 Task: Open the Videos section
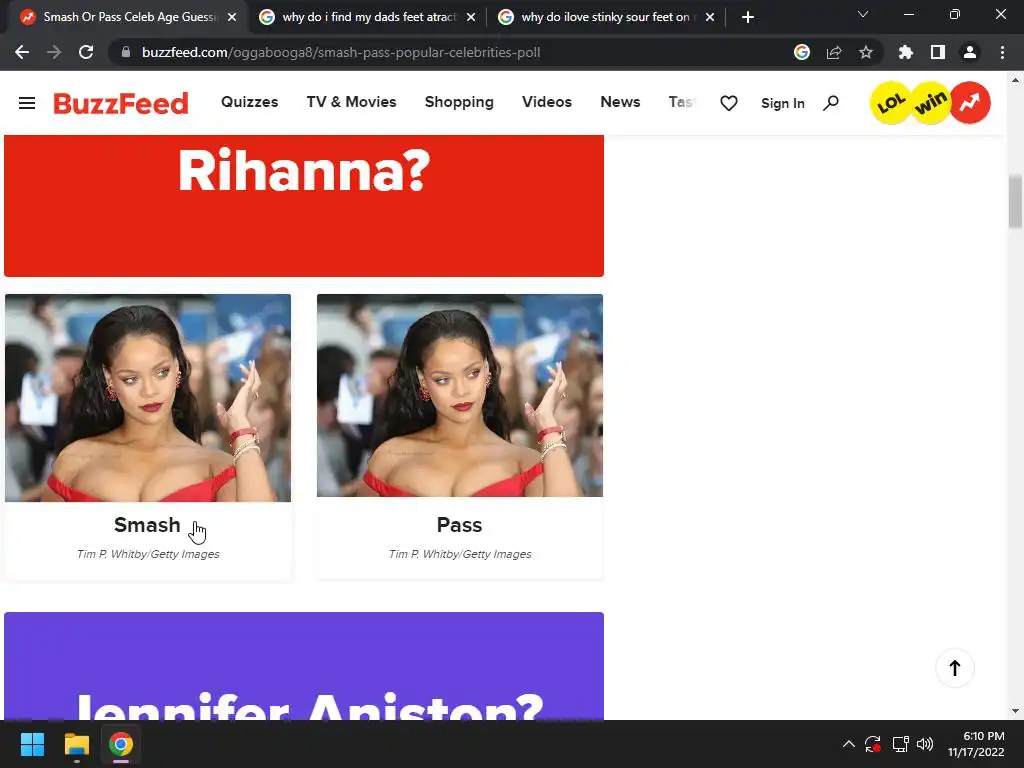[547, 102]
